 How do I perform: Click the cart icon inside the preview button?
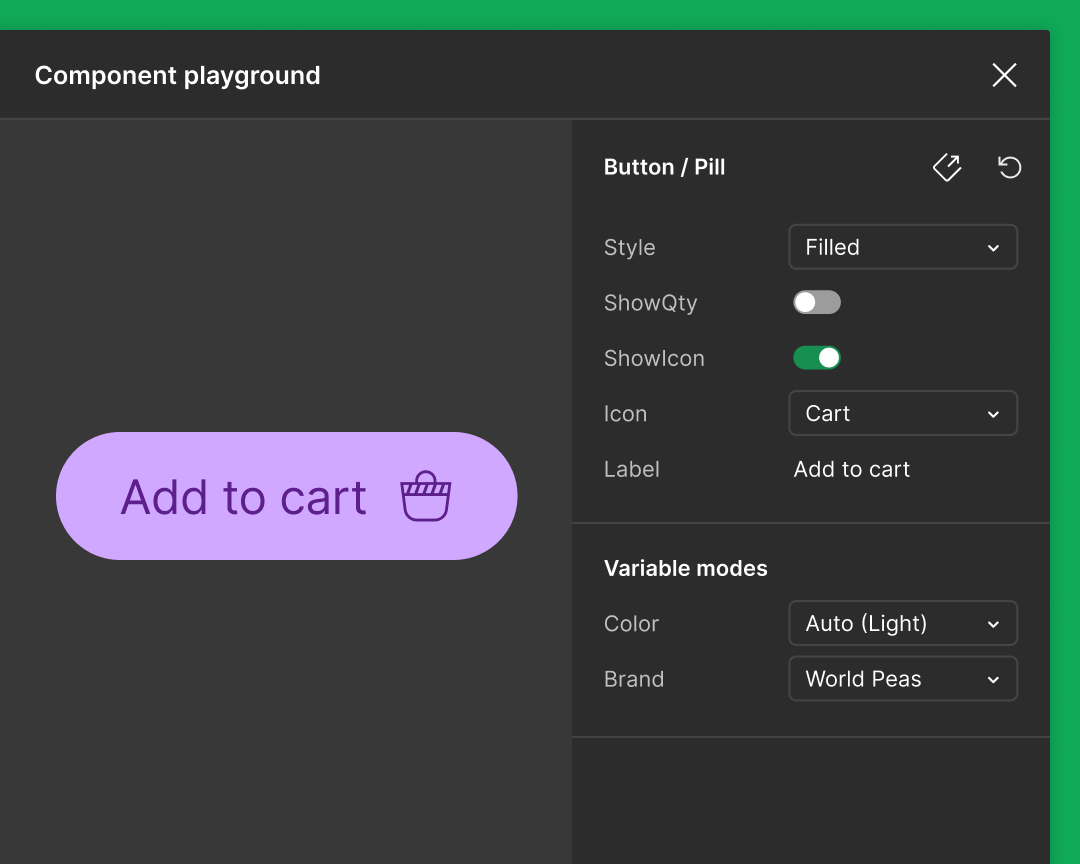427,495
